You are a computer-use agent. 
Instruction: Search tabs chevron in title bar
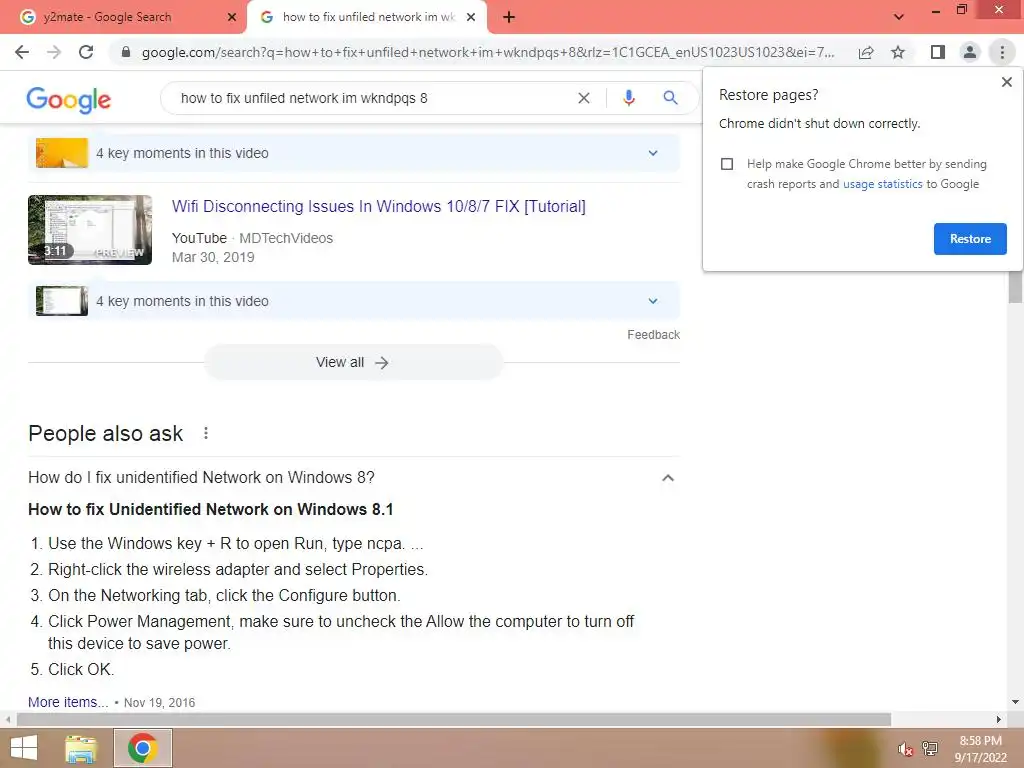899,17
